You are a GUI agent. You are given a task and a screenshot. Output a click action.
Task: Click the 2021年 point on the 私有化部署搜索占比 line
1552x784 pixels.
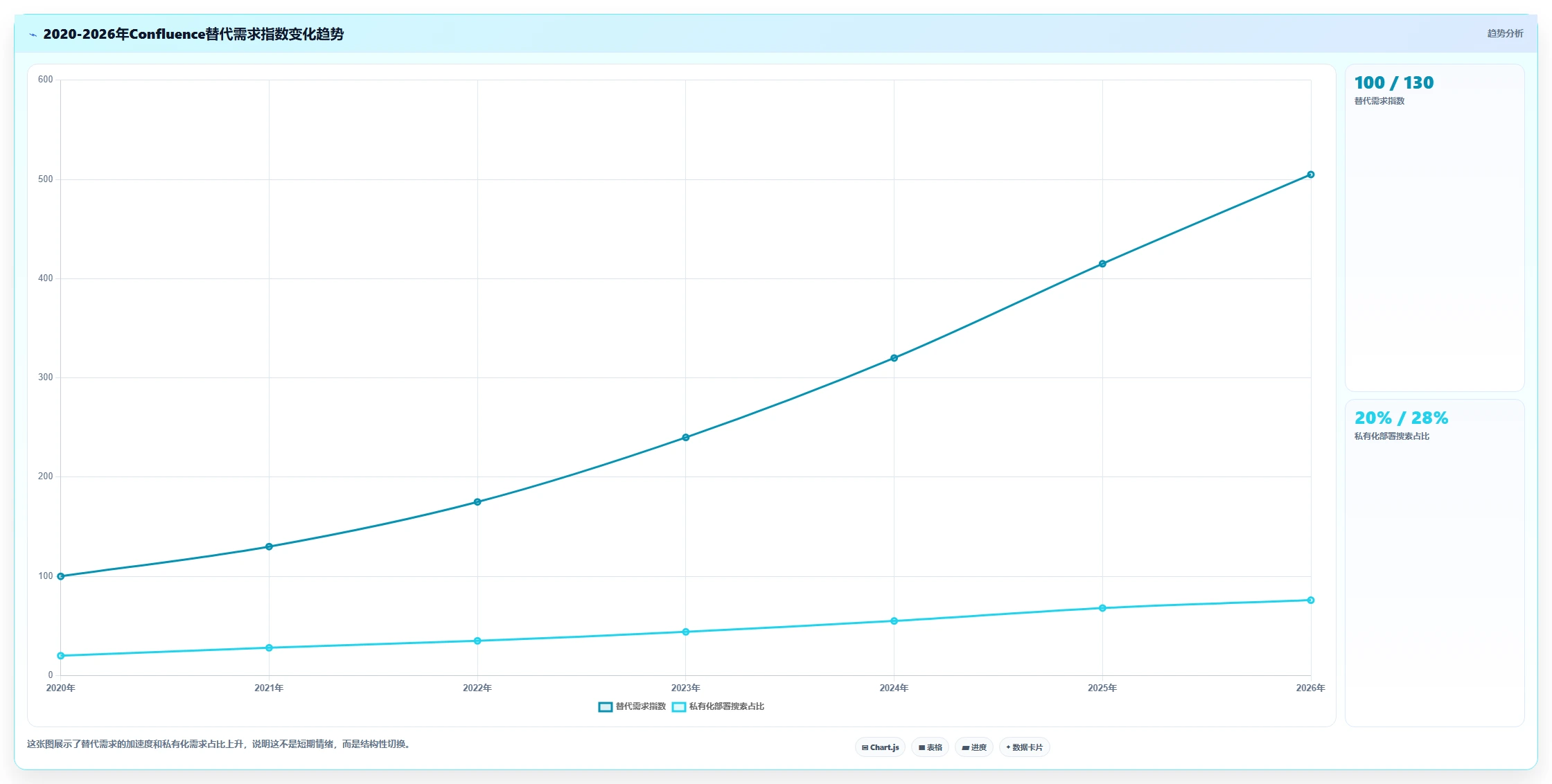coord(269,648)
